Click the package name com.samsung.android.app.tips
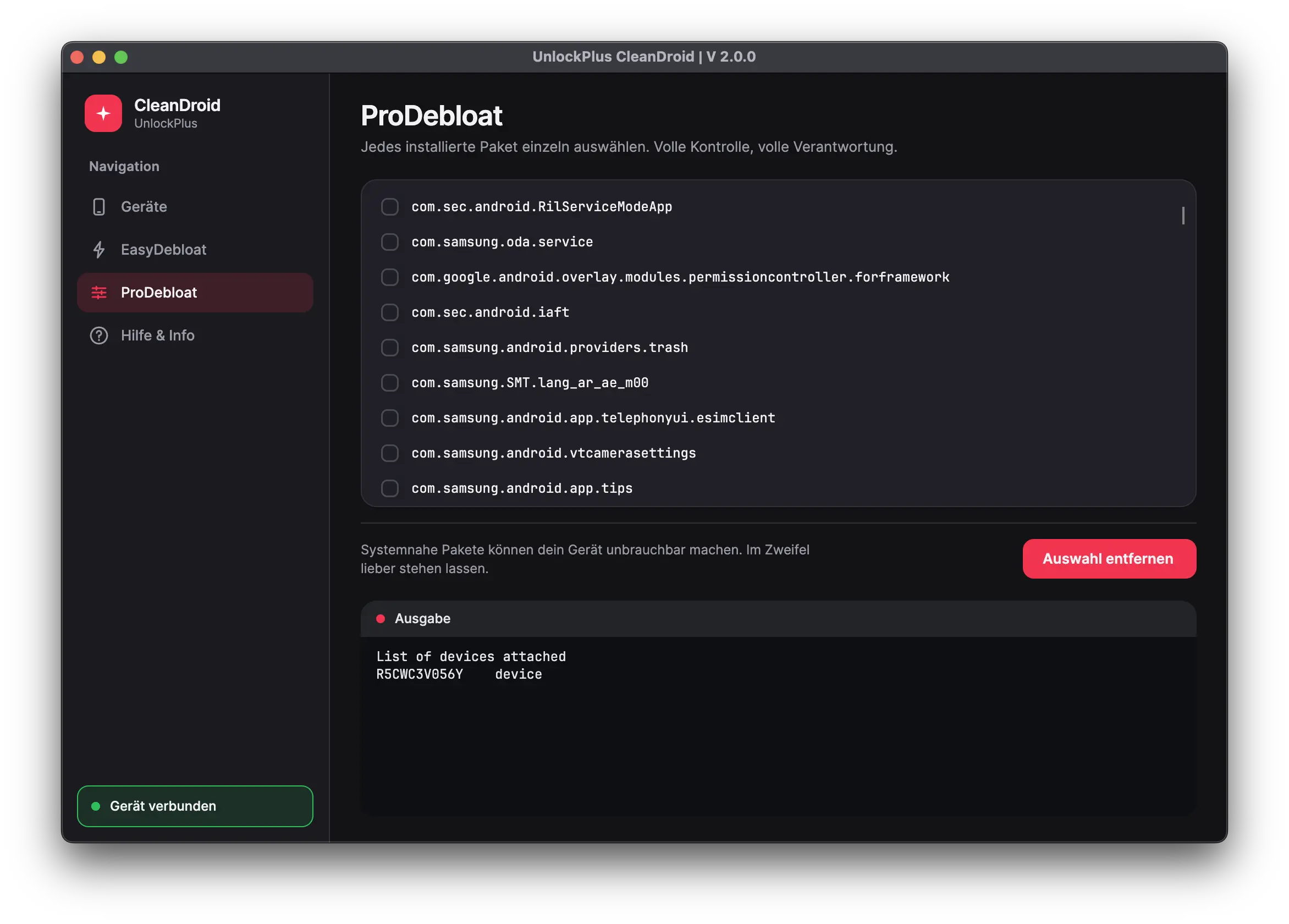Image resolution: width=1289 pixels, height=924 pixels. [x=522, y=489]
